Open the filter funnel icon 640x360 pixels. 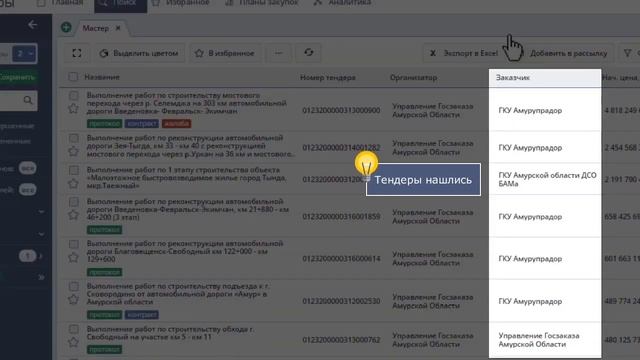[628, 53]
